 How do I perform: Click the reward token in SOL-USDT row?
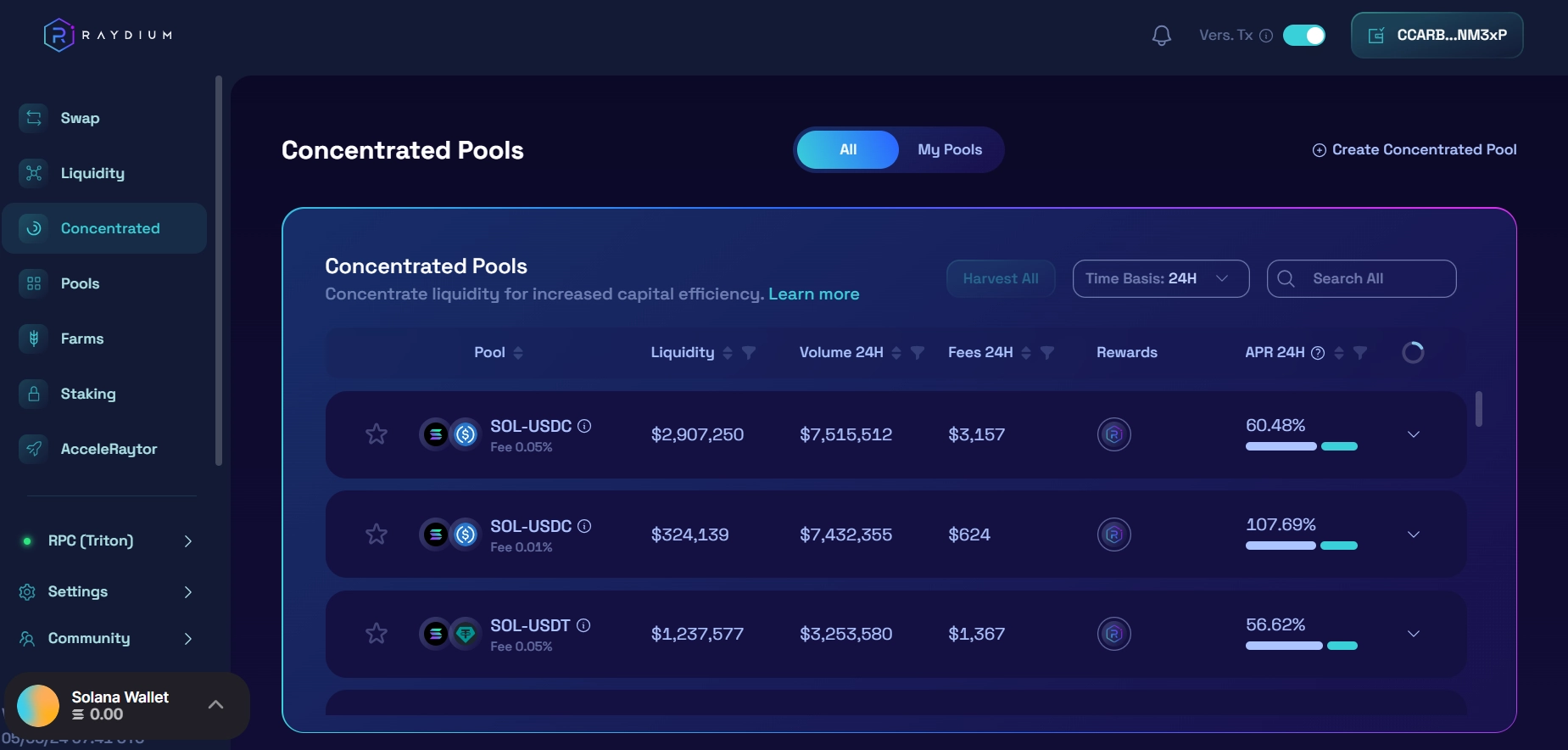[1114, 634]
